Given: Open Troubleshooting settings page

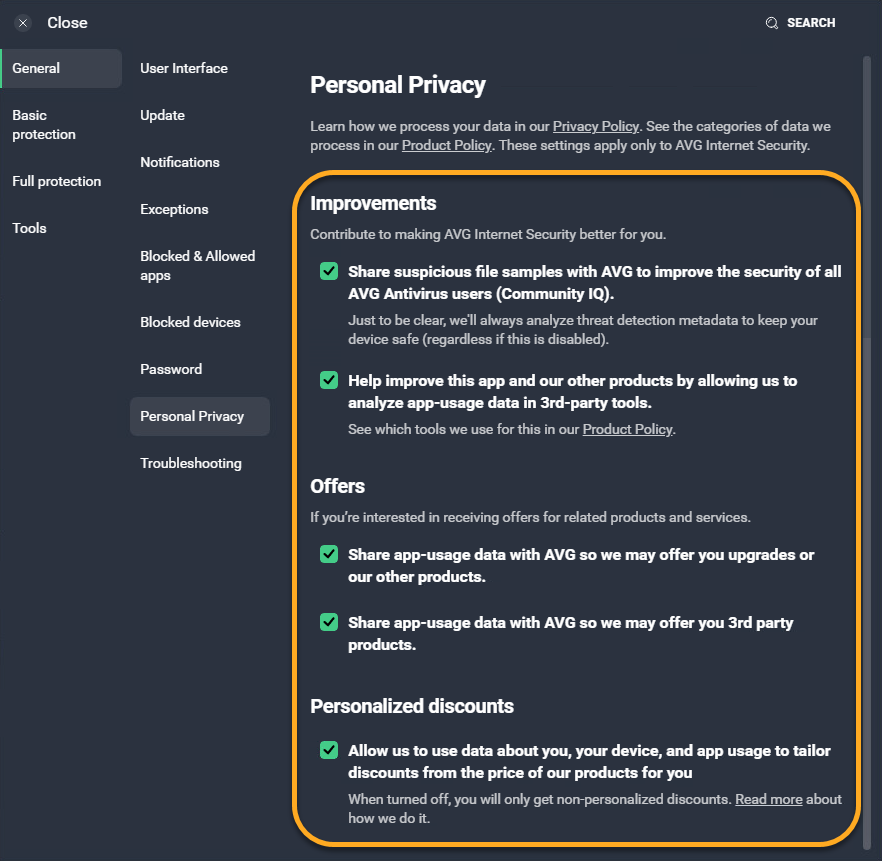Looking at the screenshot, I should pyautogui.click(x=191, y=463).
